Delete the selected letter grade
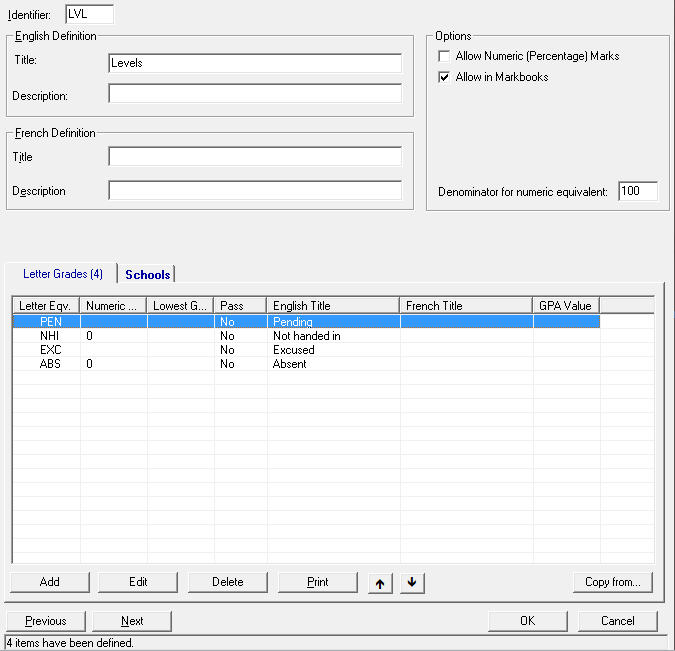This screenshot has width=675, height=651. point(227,582)
